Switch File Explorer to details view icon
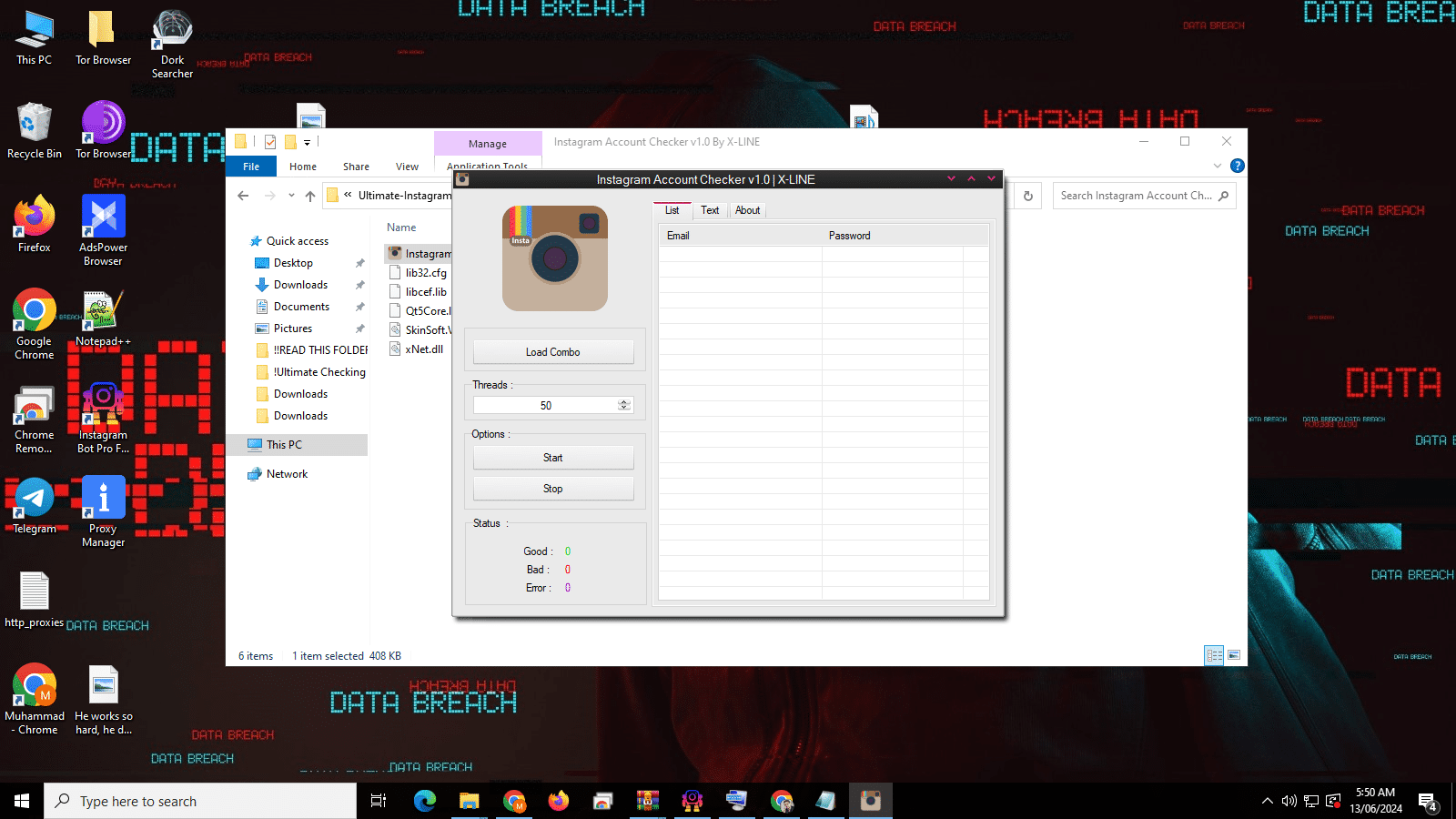Screen dimensions: 1456x819 tap(1214, 655)
